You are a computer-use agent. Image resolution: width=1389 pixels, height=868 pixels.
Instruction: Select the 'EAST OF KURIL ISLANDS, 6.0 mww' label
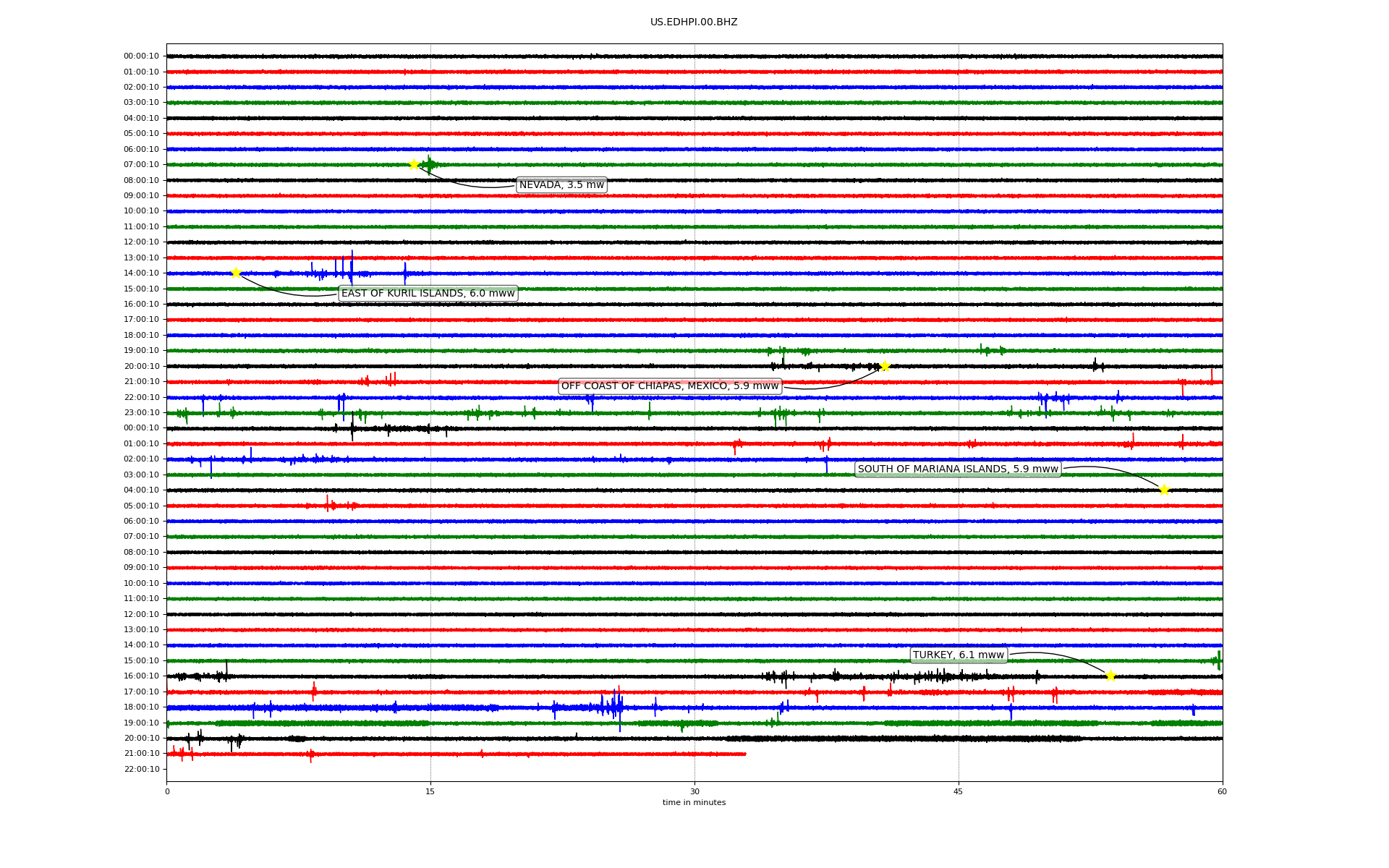[428, 293]
